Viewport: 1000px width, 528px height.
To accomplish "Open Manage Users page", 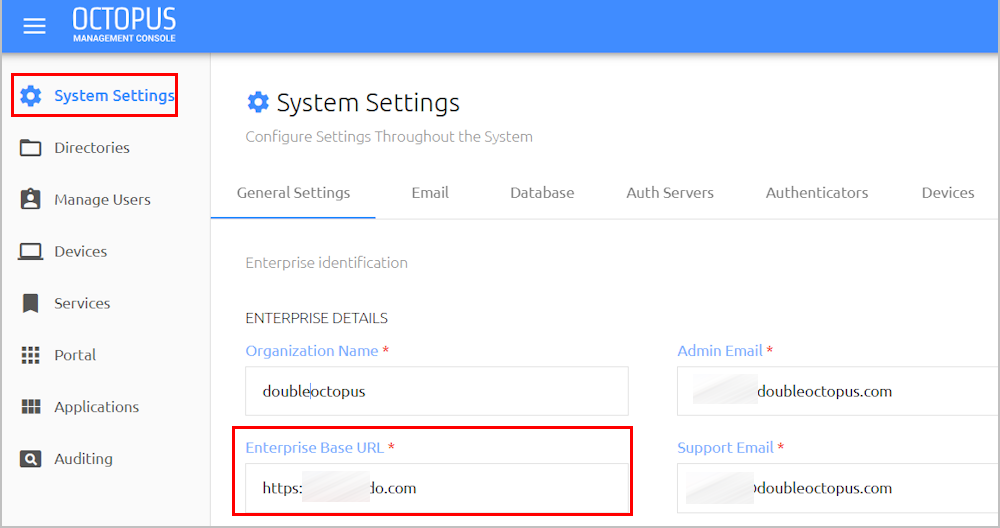I will coord(102,200).
